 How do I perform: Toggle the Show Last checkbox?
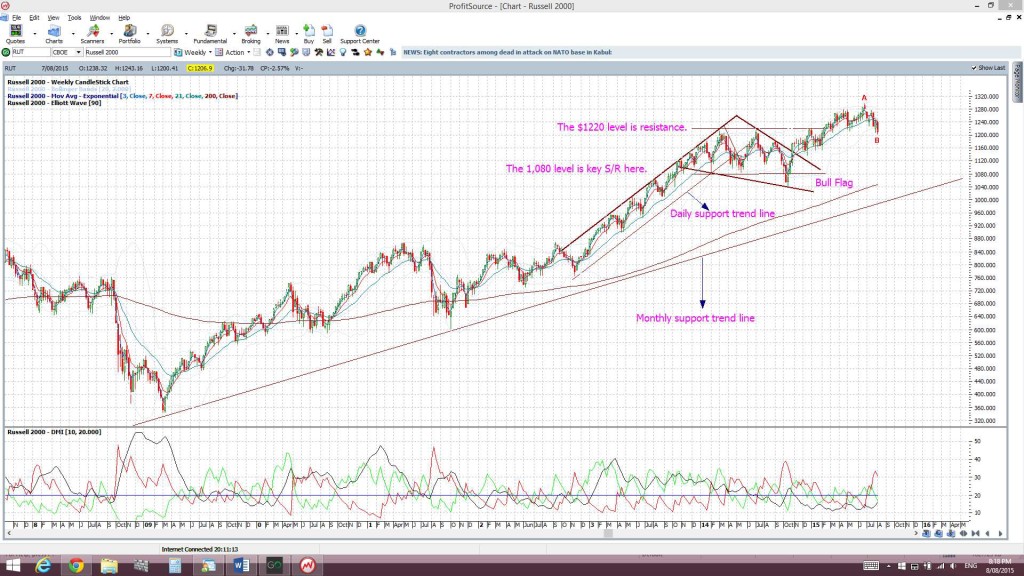(974, 68)
